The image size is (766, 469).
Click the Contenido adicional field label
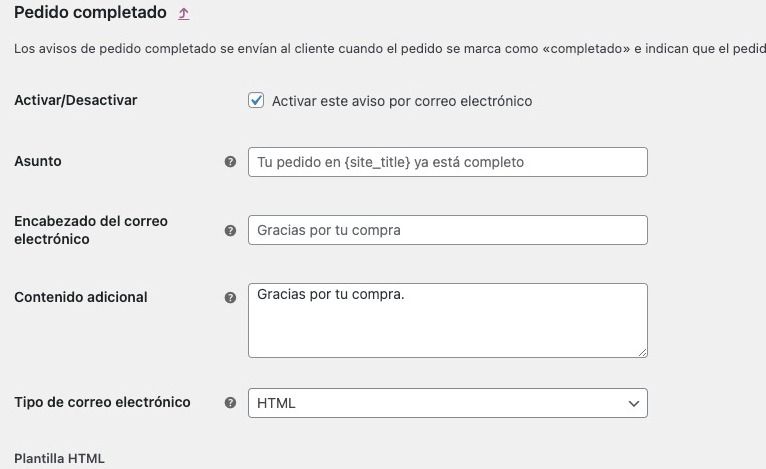81,297
